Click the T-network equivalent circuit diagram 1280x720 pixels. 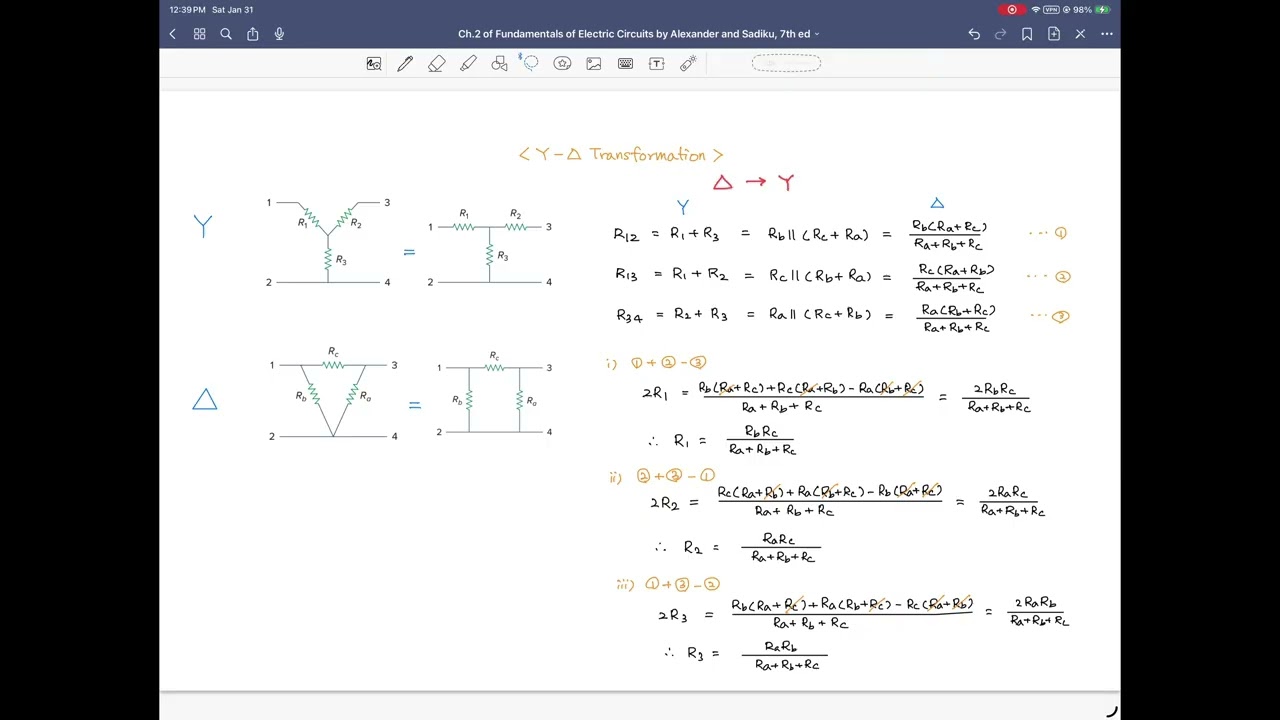coord(490,248)
